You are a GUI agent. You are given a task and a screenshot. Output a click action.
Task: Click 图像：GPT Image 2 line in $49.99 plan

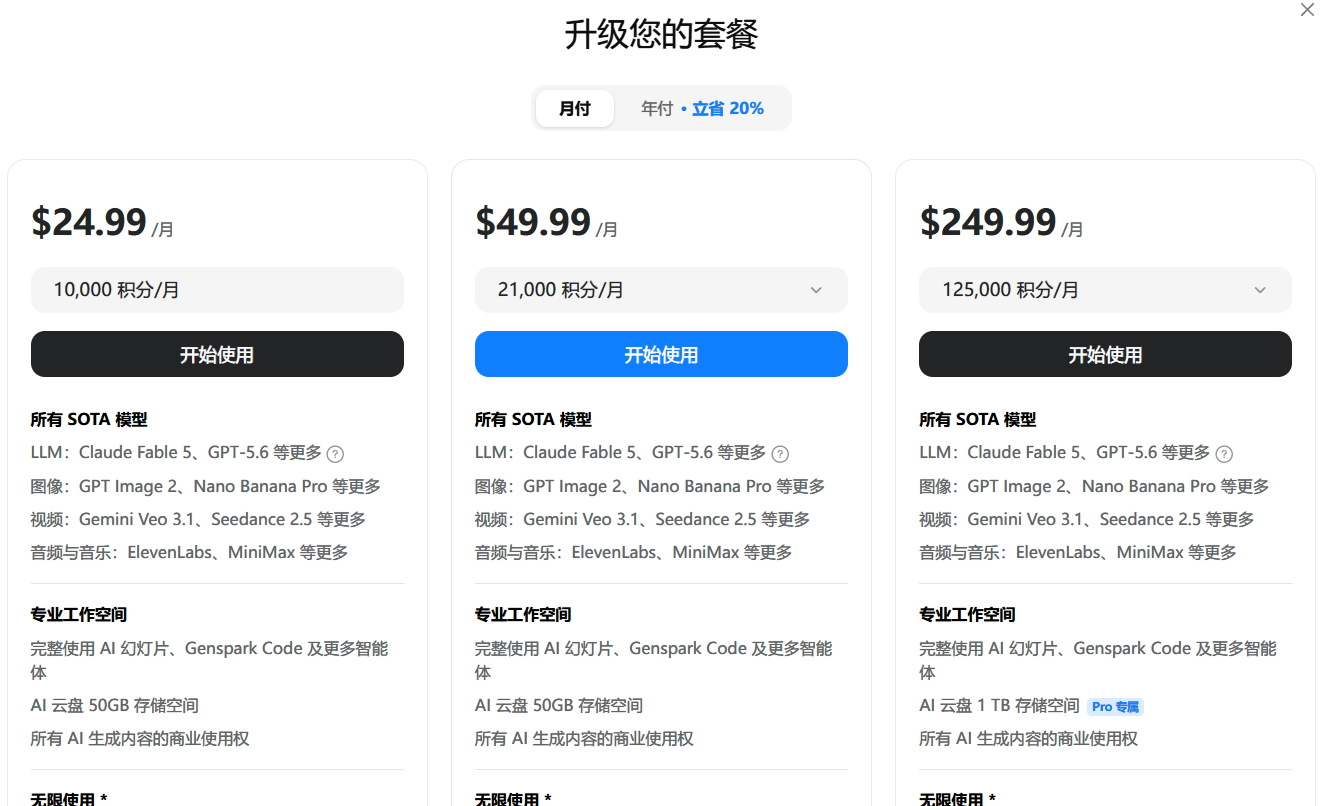pyautogui.click(x=650, y=487)
